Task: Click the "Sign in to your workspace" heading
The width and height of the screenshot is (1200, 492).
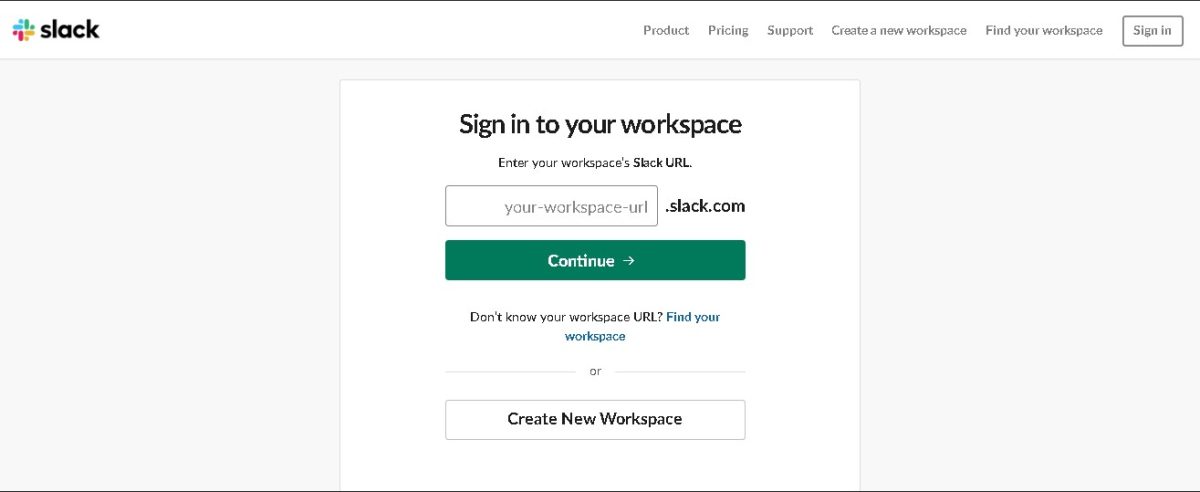Action: (600, 124)
